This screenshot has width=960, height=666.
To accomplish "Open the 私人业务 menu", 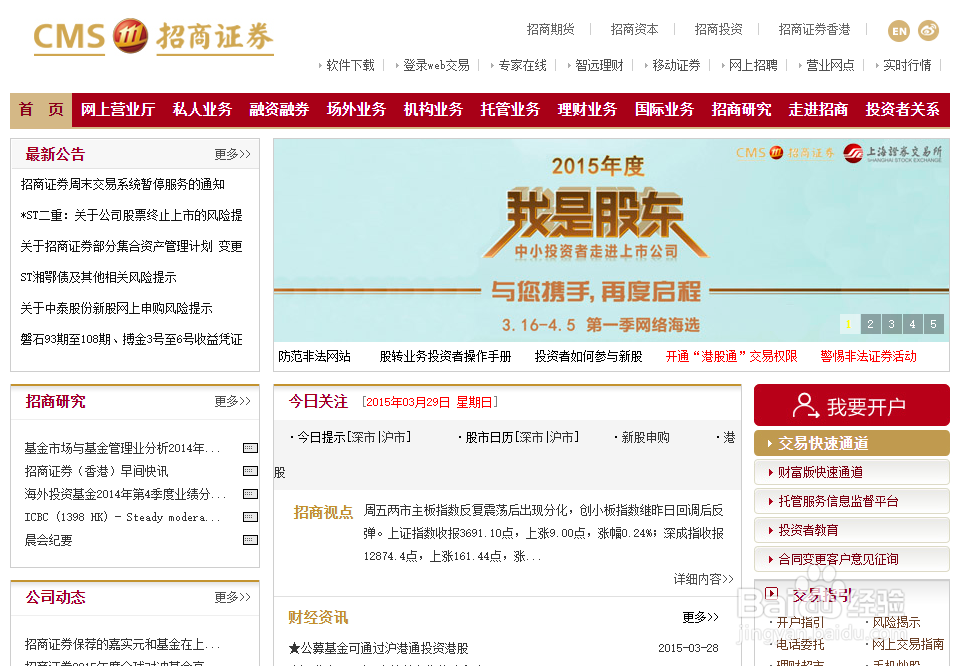I will point(202,110).
